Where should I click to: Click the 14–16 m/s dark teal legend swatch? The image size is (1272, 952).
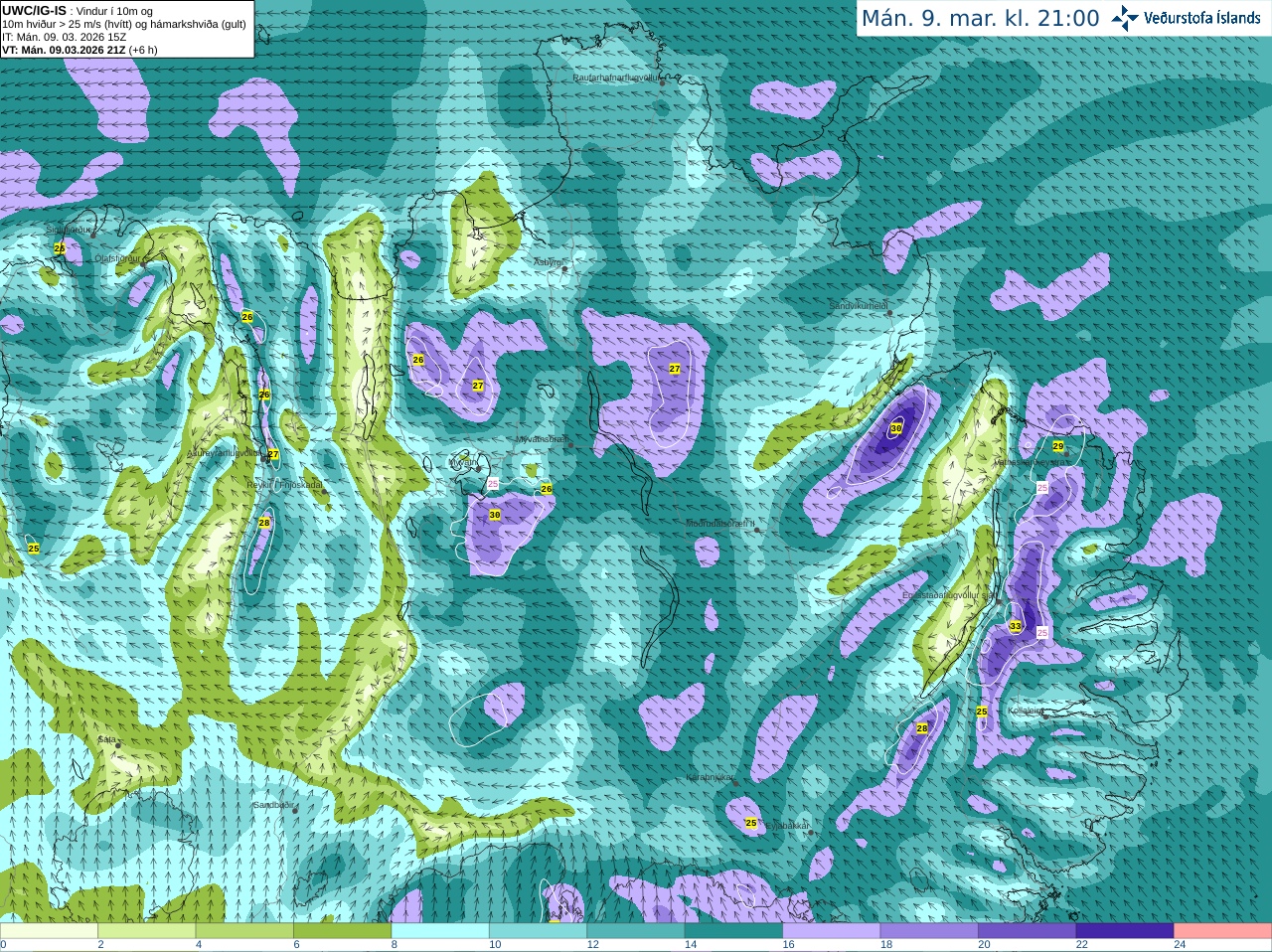click(733, 930)
